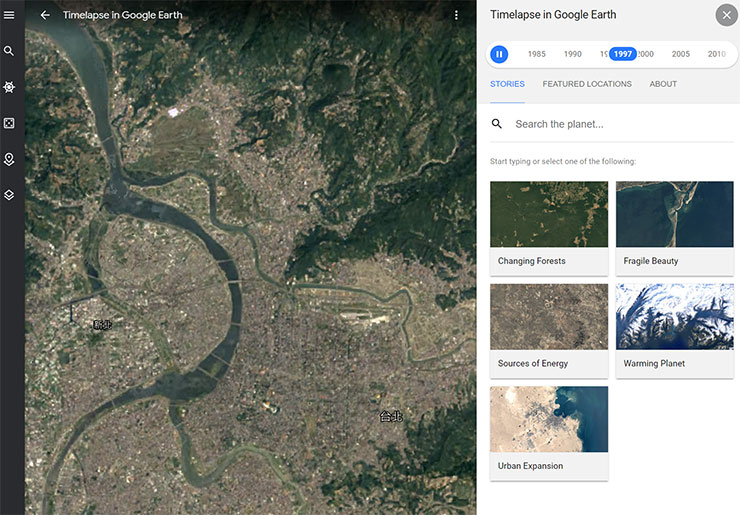Screen dimensions: 740x515
Task: Click the magnifier icon in search box
Action: click(x=496, y=124)
